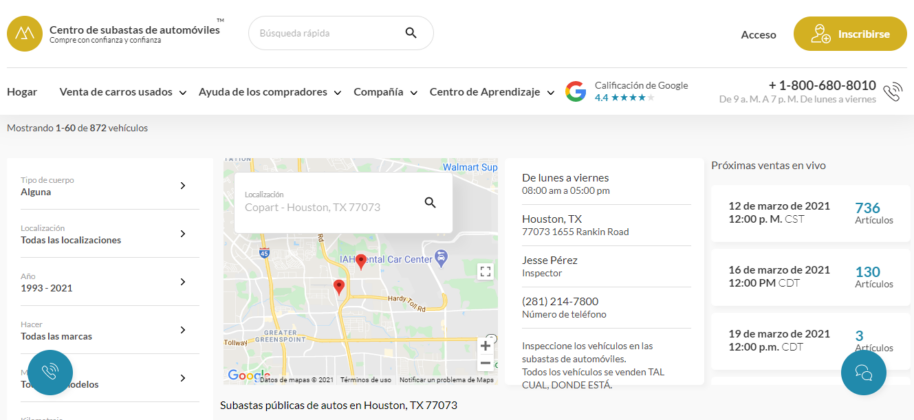Click Centro de subastas de automóviles title
Screen dimensions: 914x420
point(135,30)
